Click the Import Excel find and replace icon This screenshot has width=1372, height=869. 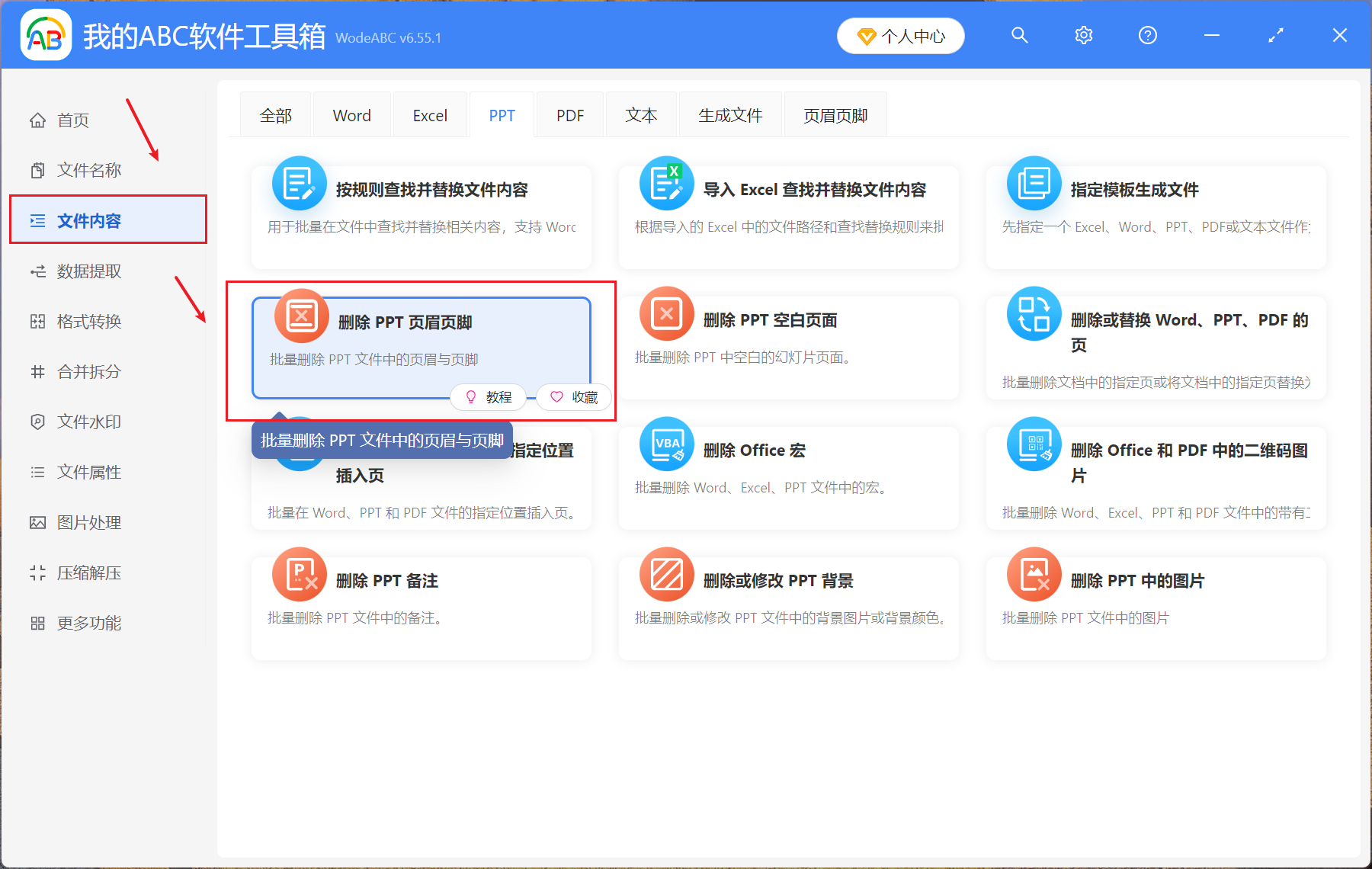[666, 184]
